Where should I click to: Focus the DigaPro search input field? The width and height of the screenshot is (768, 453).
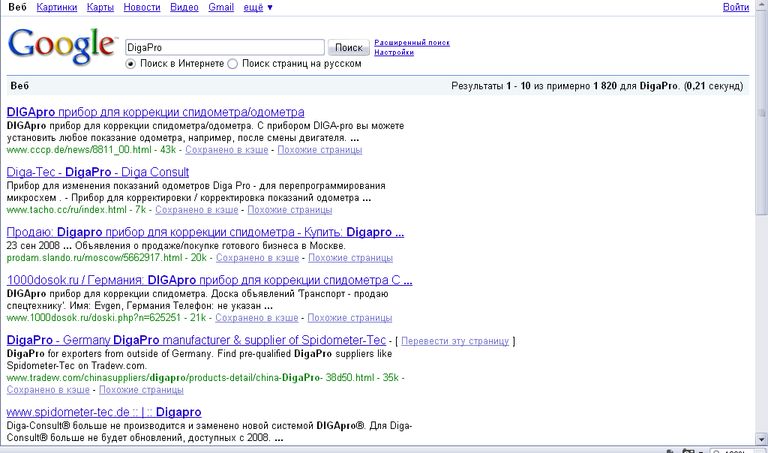tap(225, 48)
